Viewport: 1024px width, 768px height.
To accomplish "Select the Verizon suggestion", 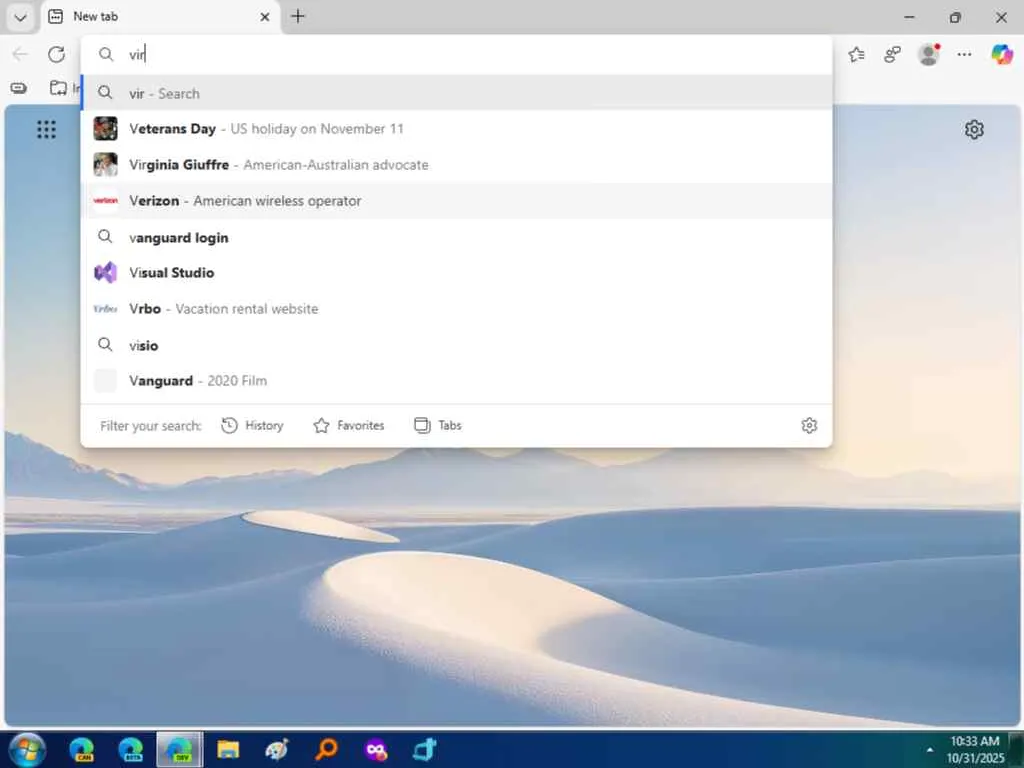I will pos(456,200).
